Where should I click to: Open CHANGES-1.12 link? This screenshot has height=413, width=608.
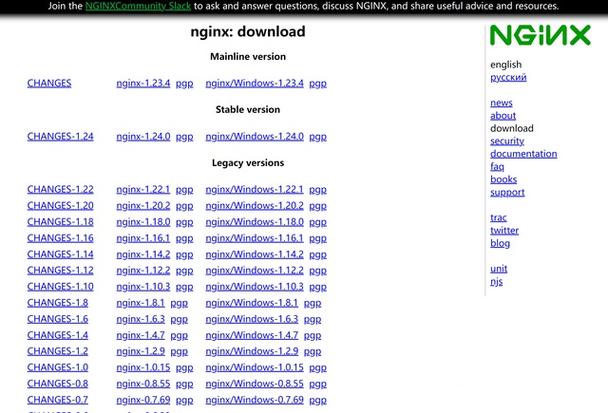point(60,270)
